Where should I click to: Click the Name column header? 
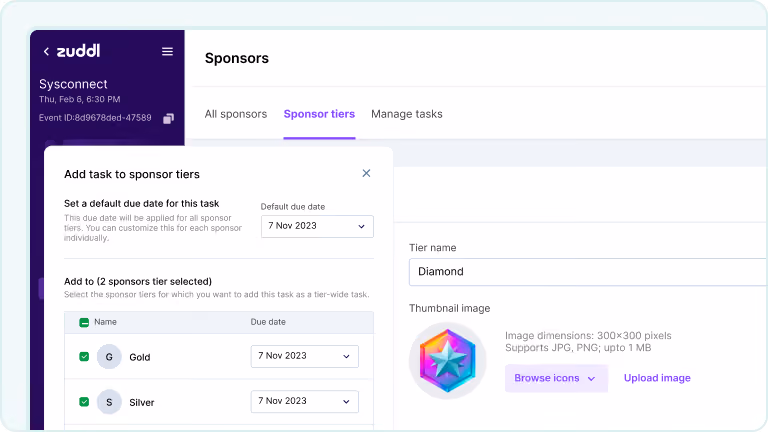pyautogui.click(x=105, y=322)
